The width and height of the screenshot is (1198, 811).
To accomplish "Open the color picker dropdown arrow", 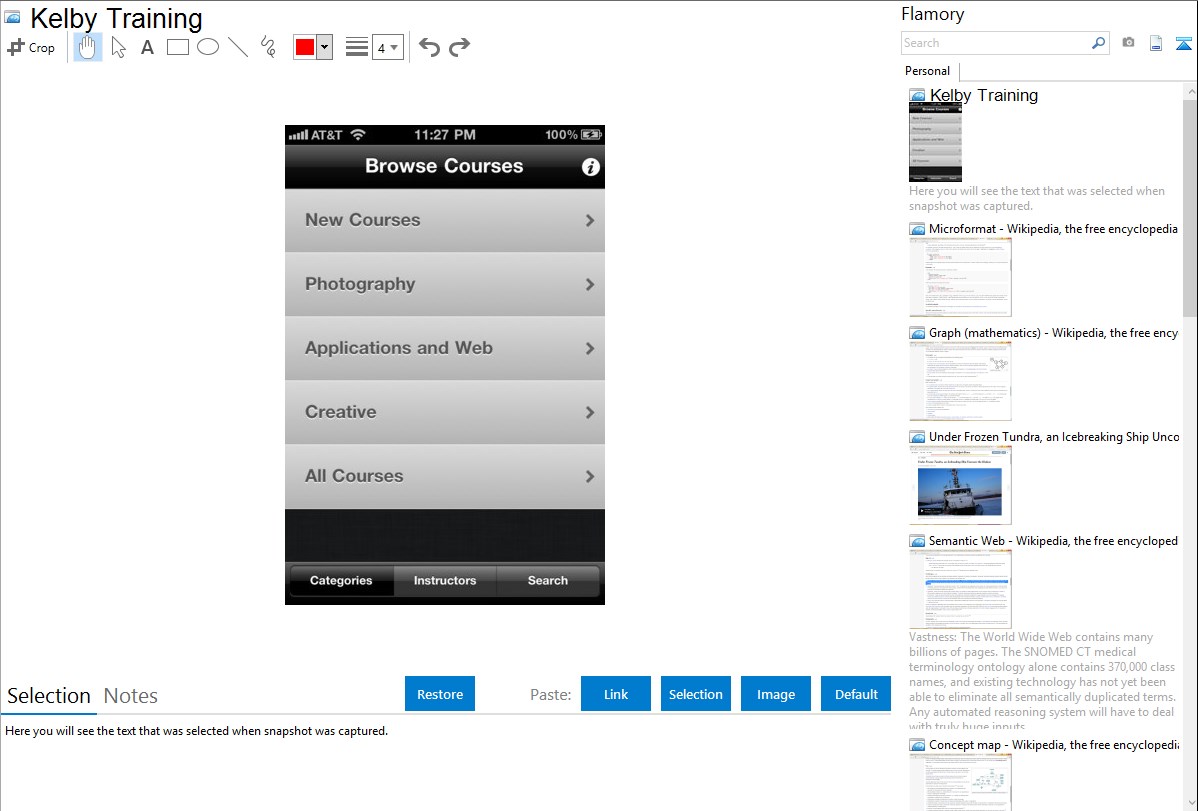I will point(324,47).
